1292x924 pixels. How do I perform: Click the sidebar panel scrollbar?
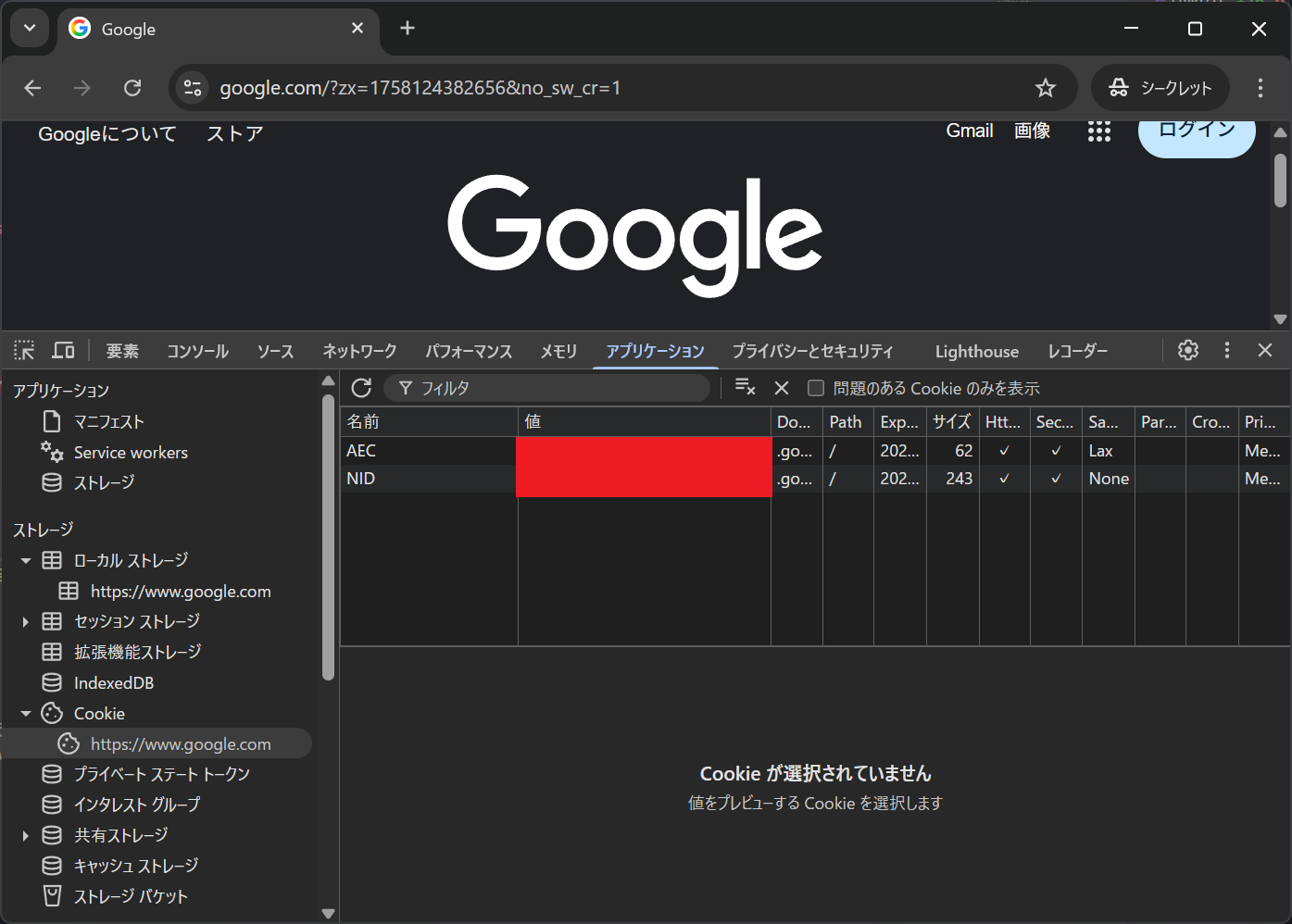click(x=328, y=537)
